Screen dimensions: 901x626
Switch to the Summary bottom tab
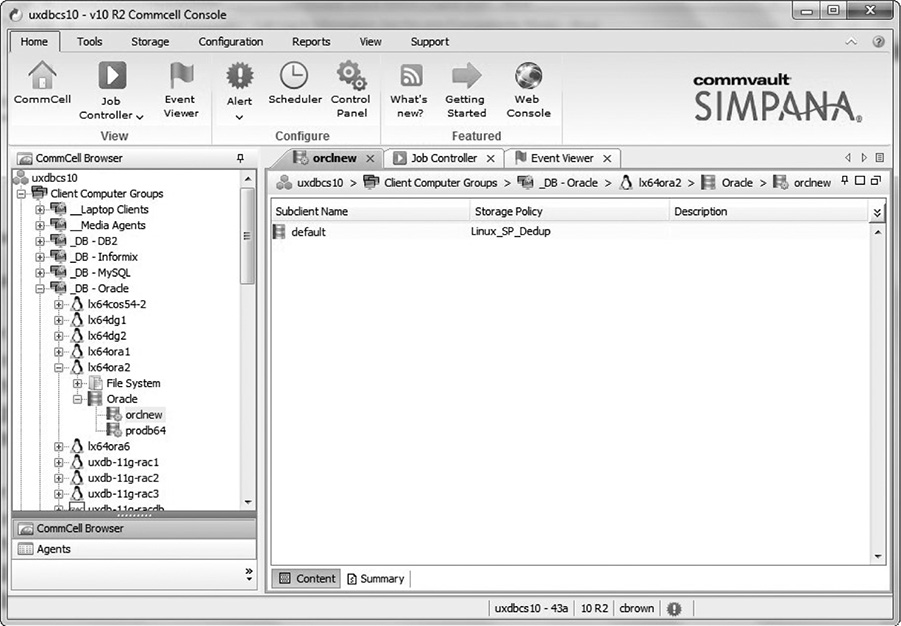(376, 579)
